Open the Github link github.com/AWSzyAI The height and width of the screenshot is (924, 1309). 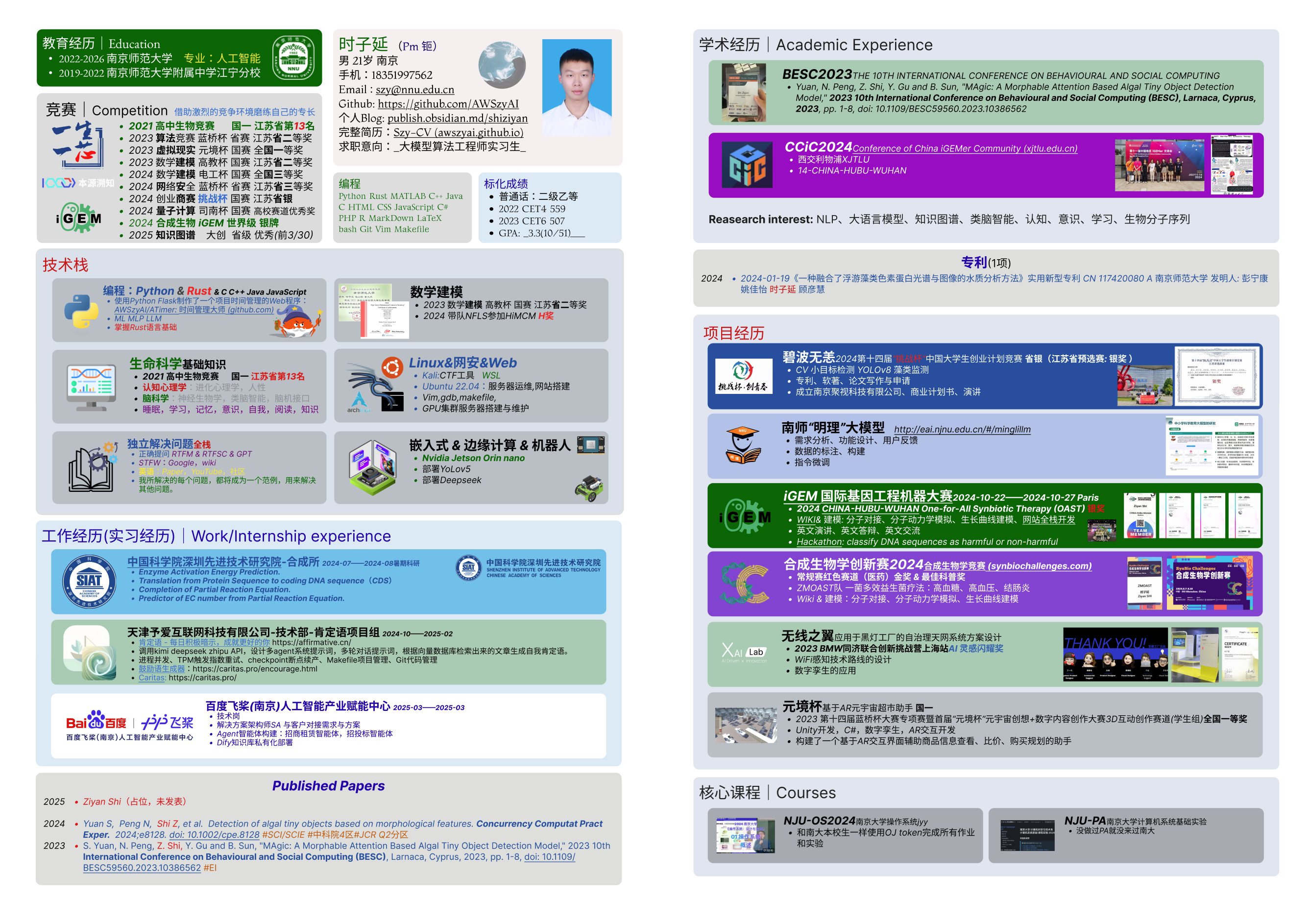point(448,104)
